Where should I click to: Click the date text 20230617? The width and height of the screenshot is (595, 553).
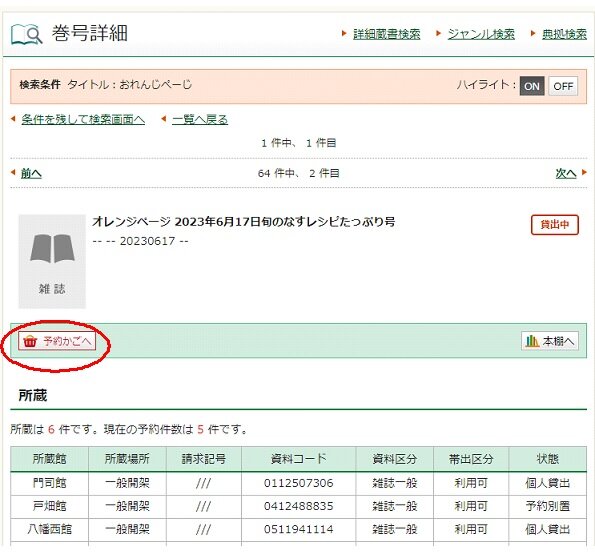147,241
